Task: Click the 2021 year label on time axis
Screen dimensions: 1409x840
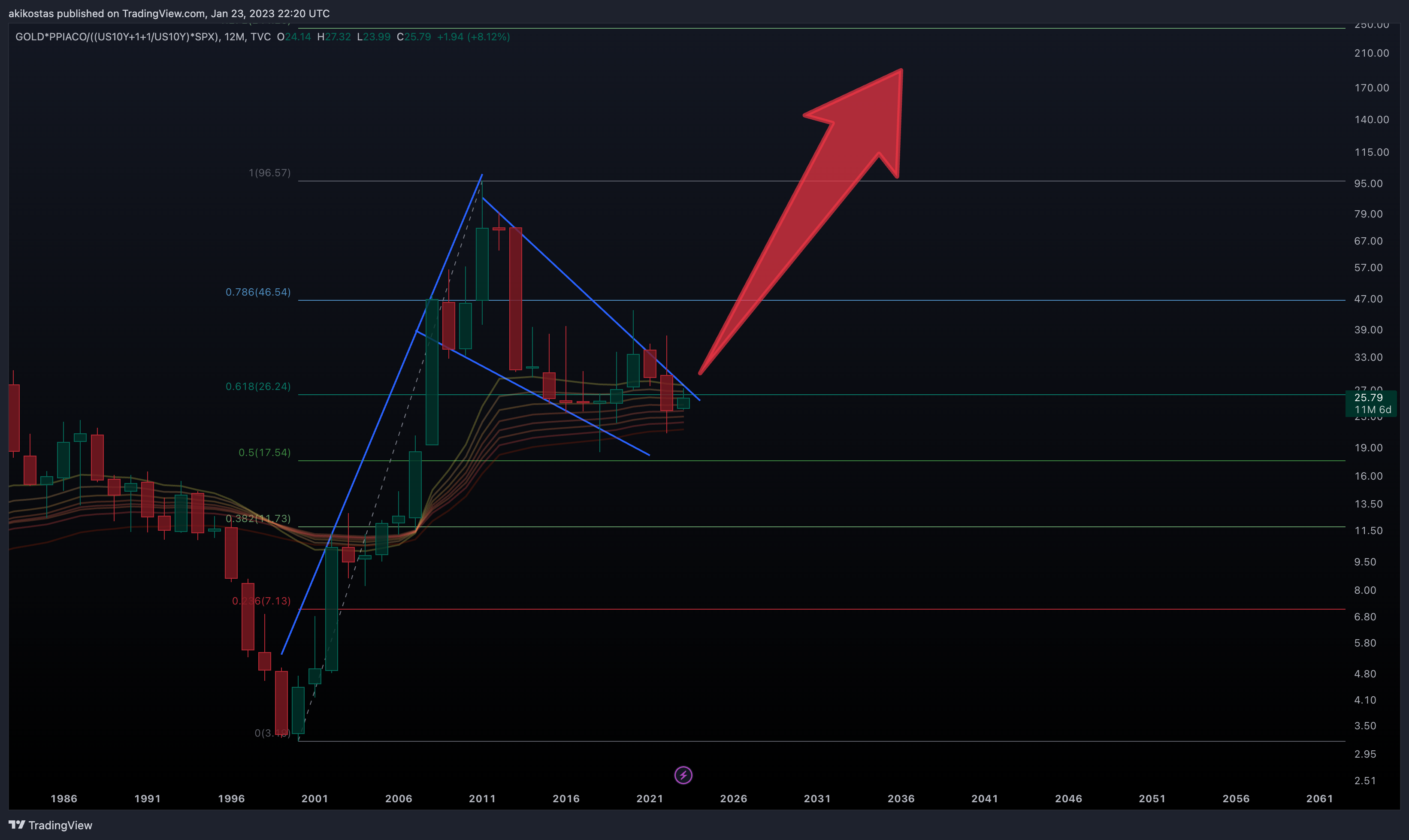Action: (650, 799)
